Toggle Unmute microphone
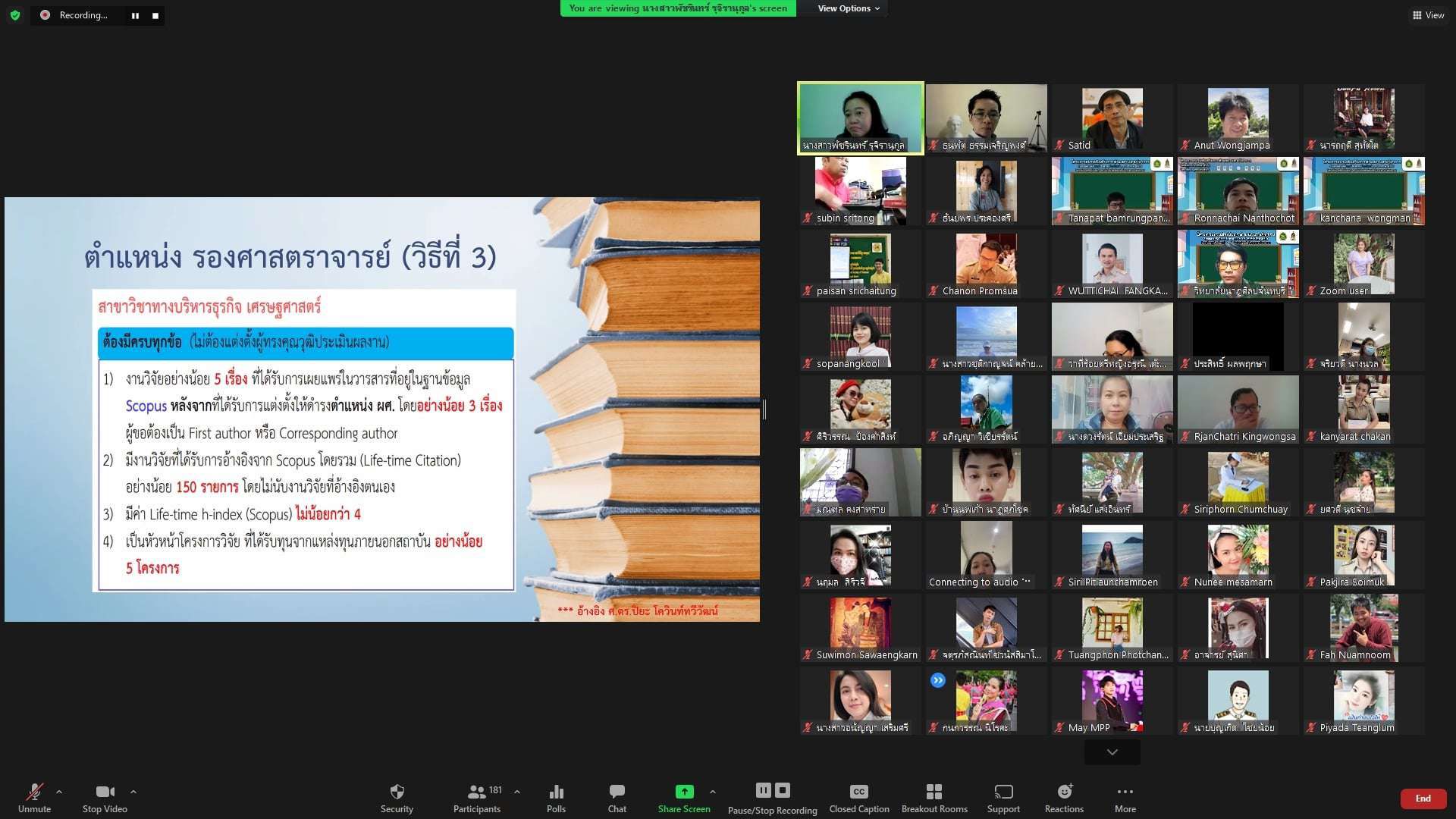The image size is (1456, 819). point(34,792)
